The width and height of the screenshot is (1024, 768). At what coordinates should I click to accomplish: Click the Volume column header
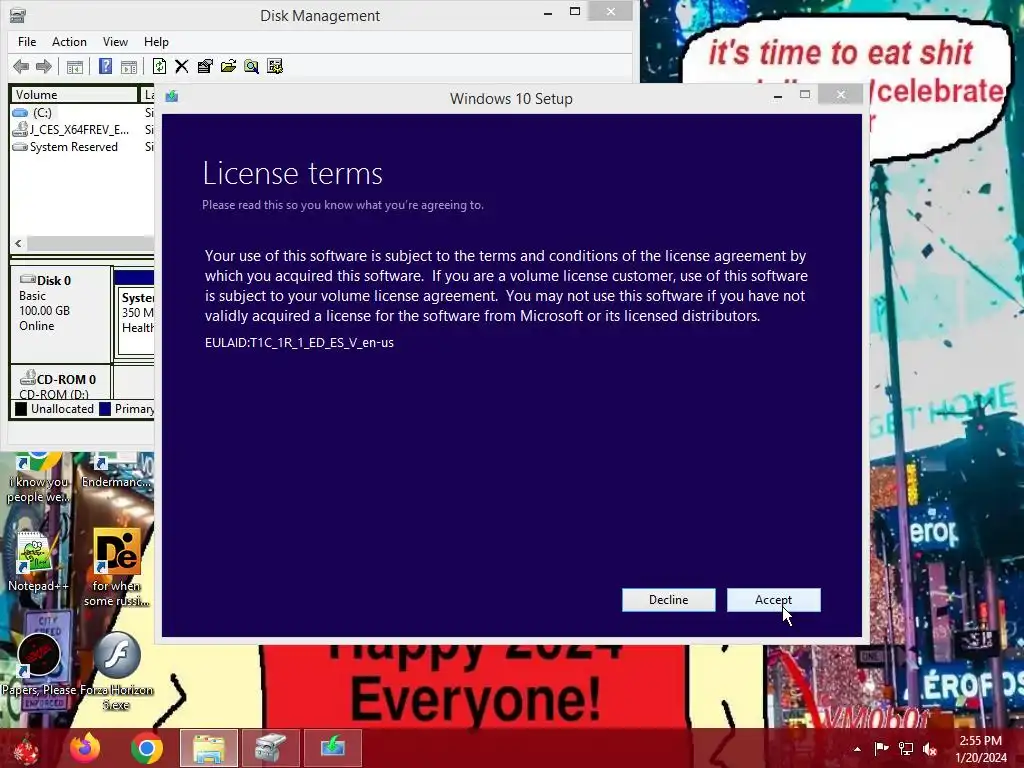point(74,95)
